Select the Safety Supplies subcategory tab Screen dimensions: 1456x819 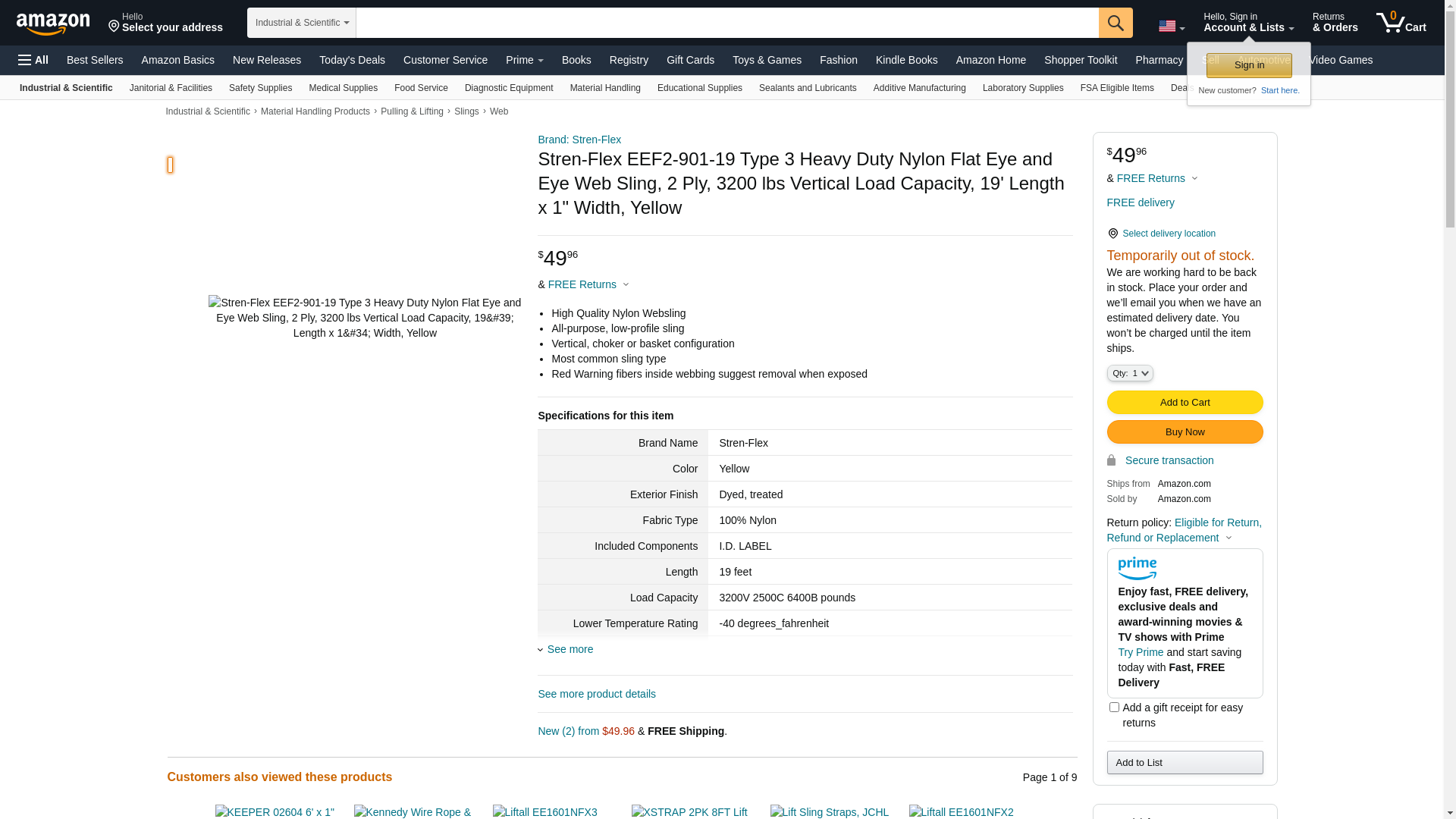pyautogui.click(x=260, y=88)
